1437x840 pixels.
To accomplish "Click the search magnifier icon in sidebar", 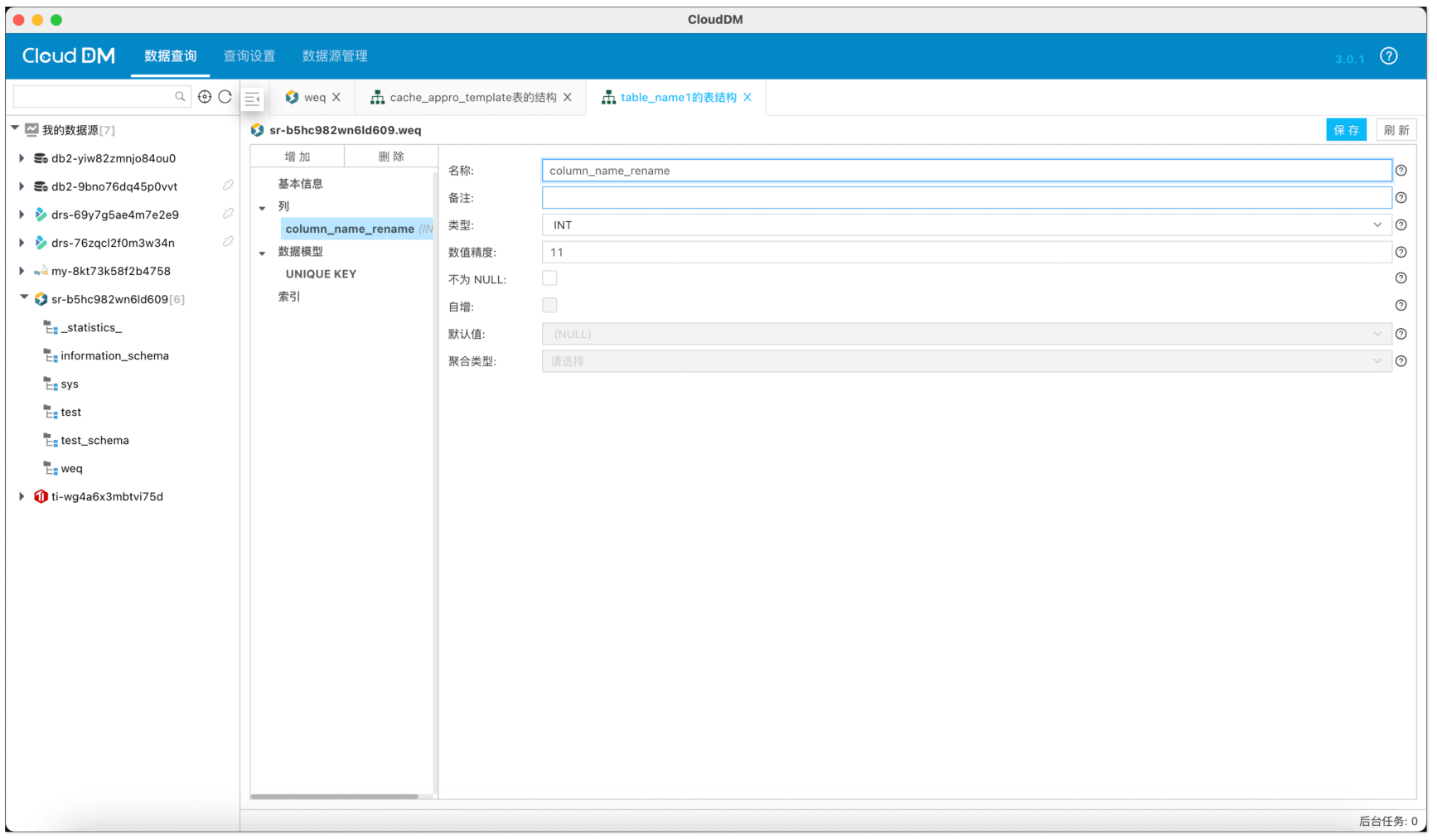I will [180, 97].
